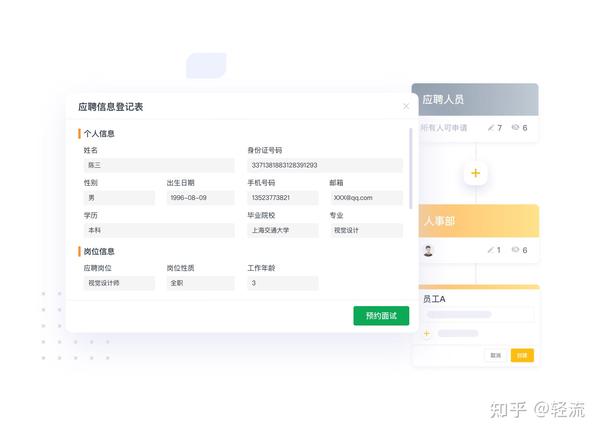The width and height of the screenshot is (600, 434).
Task: Click the eye view icon in 人事部 card
Action: click(516, 250)
